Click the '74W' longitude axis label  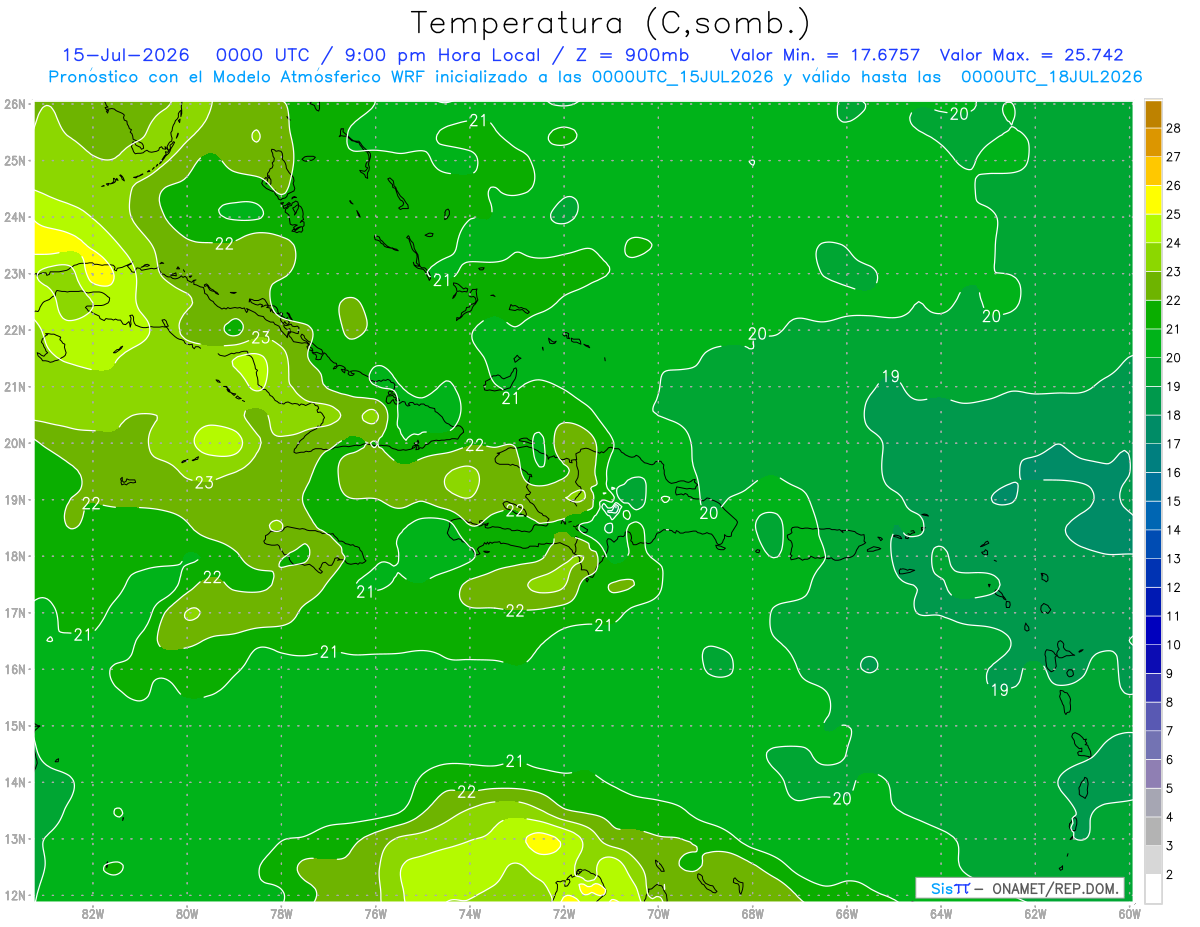pyautogui.click(x=469, y=913)
